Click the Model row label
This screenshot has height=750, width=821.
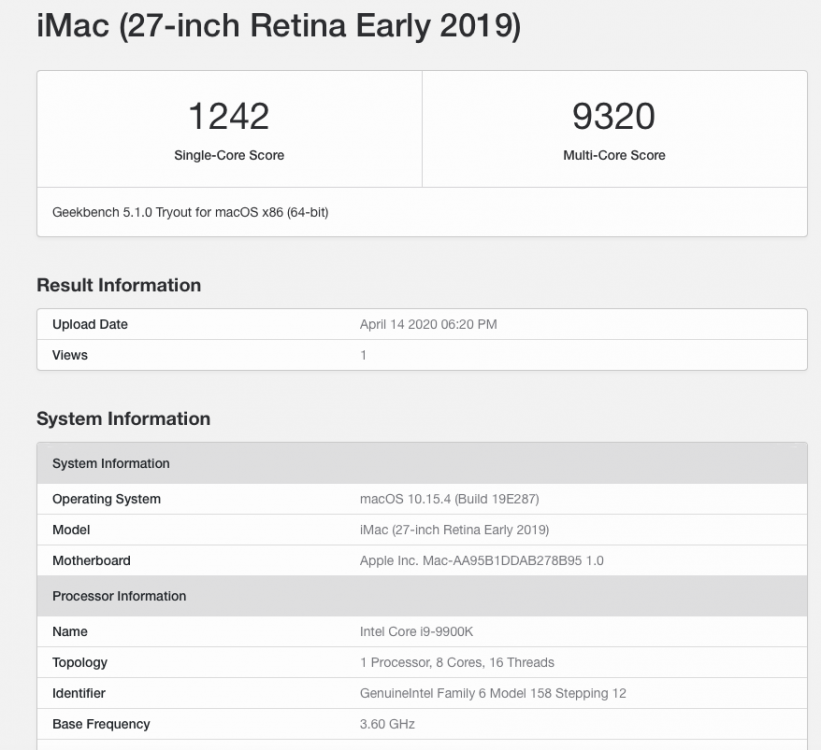click(71, 530)
